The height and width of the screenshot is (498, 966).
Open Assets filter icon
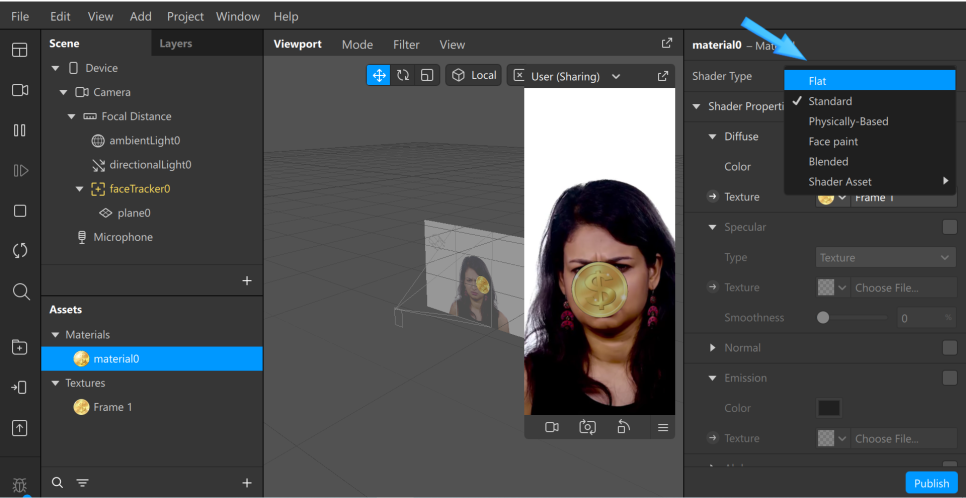click(x=83, y=483)
